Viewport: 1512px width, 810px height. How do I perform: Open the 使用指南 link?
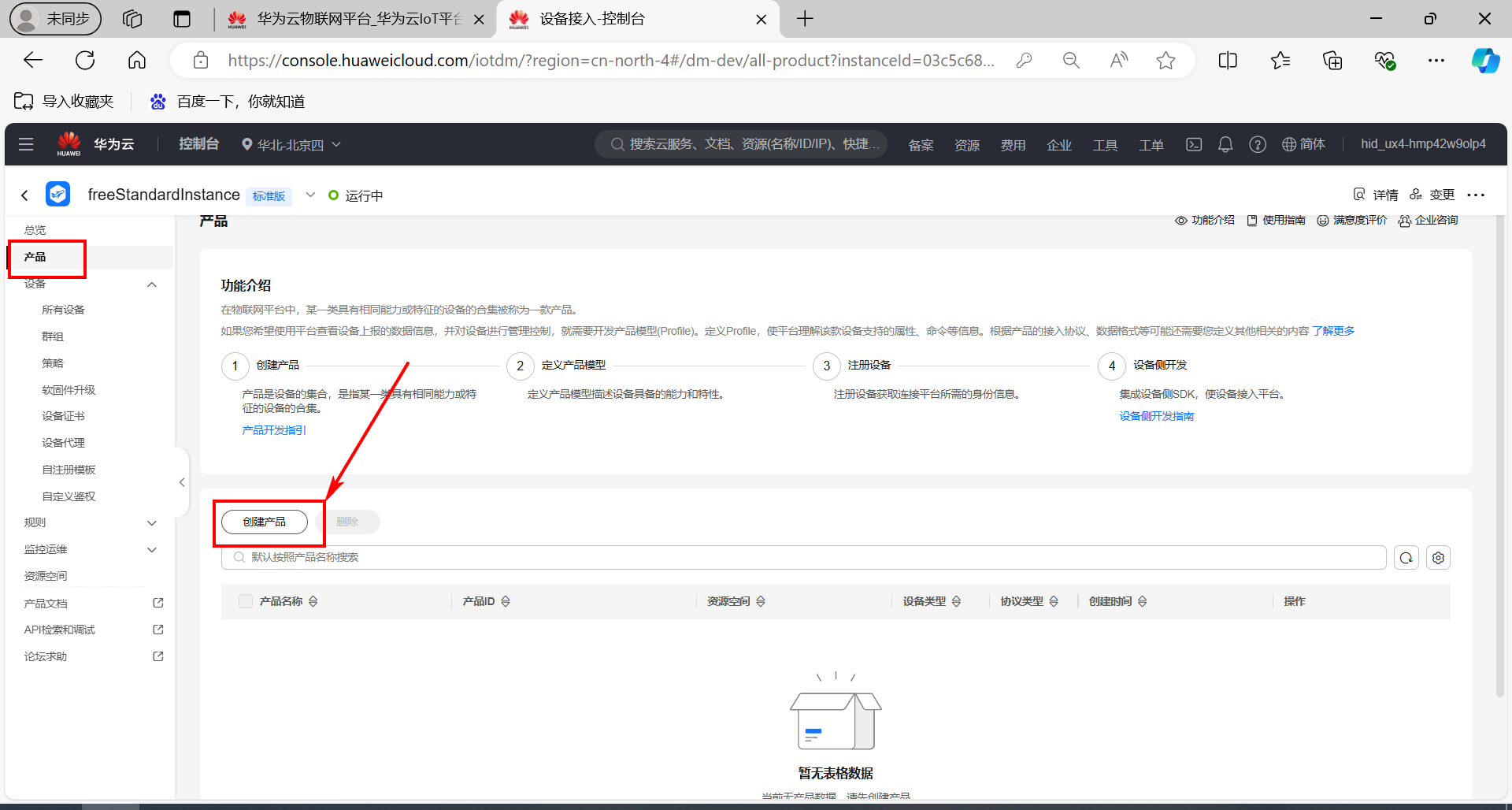click(1277, 221)
